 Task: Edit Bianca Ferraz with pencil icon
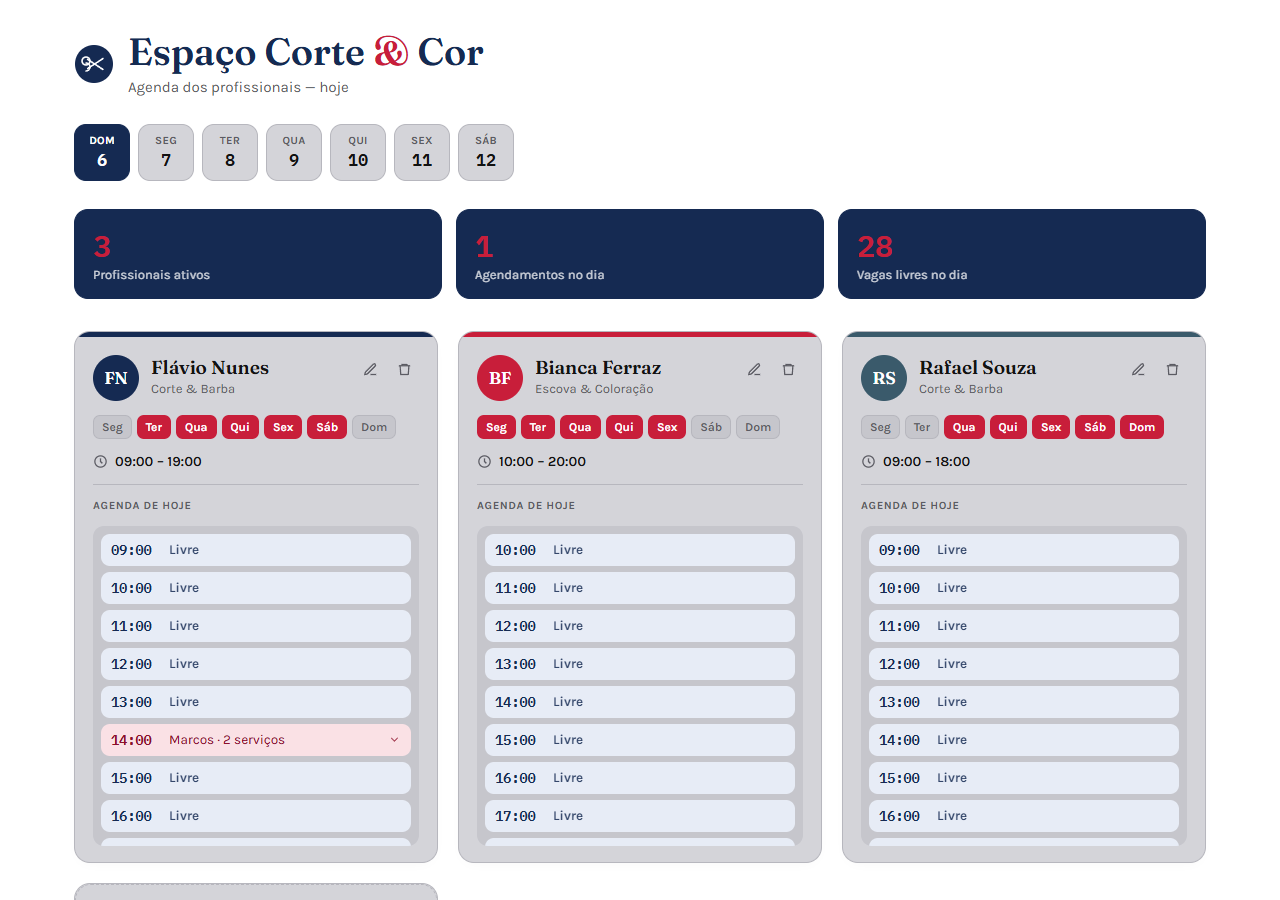click(x=755, y=369)
